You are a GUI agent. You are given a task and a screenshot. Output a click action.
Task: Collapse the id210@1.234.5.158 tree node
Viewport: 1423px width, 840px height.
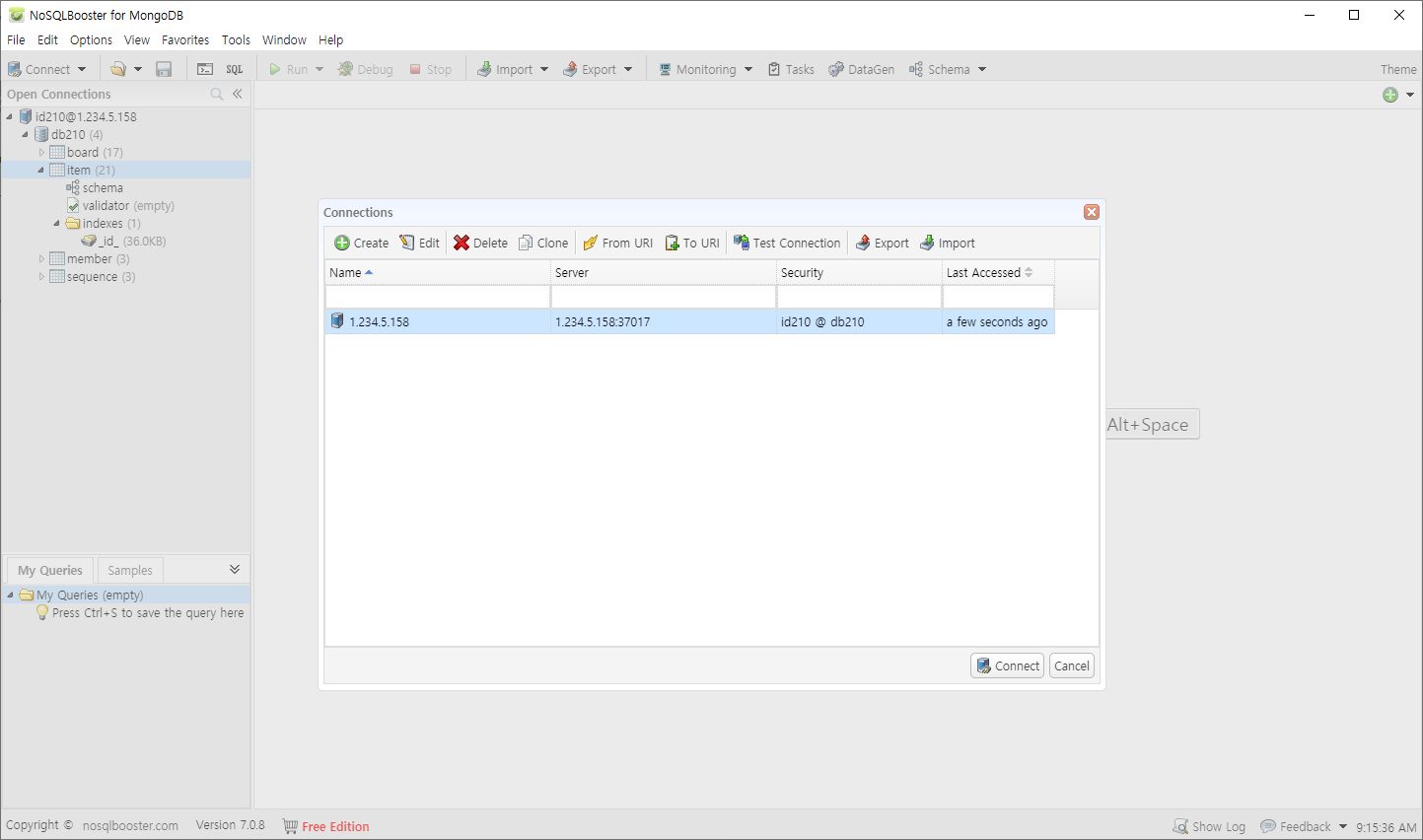tap(10, 116)
